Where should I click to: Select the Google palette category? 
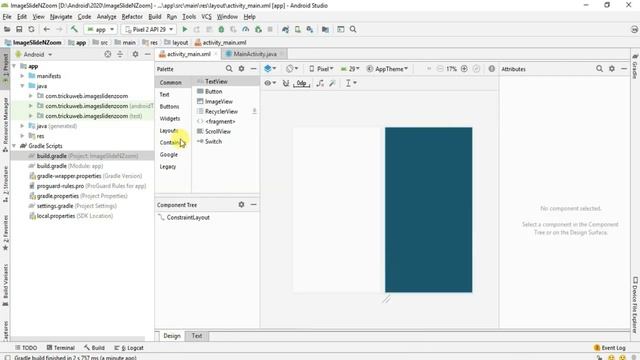169,155
